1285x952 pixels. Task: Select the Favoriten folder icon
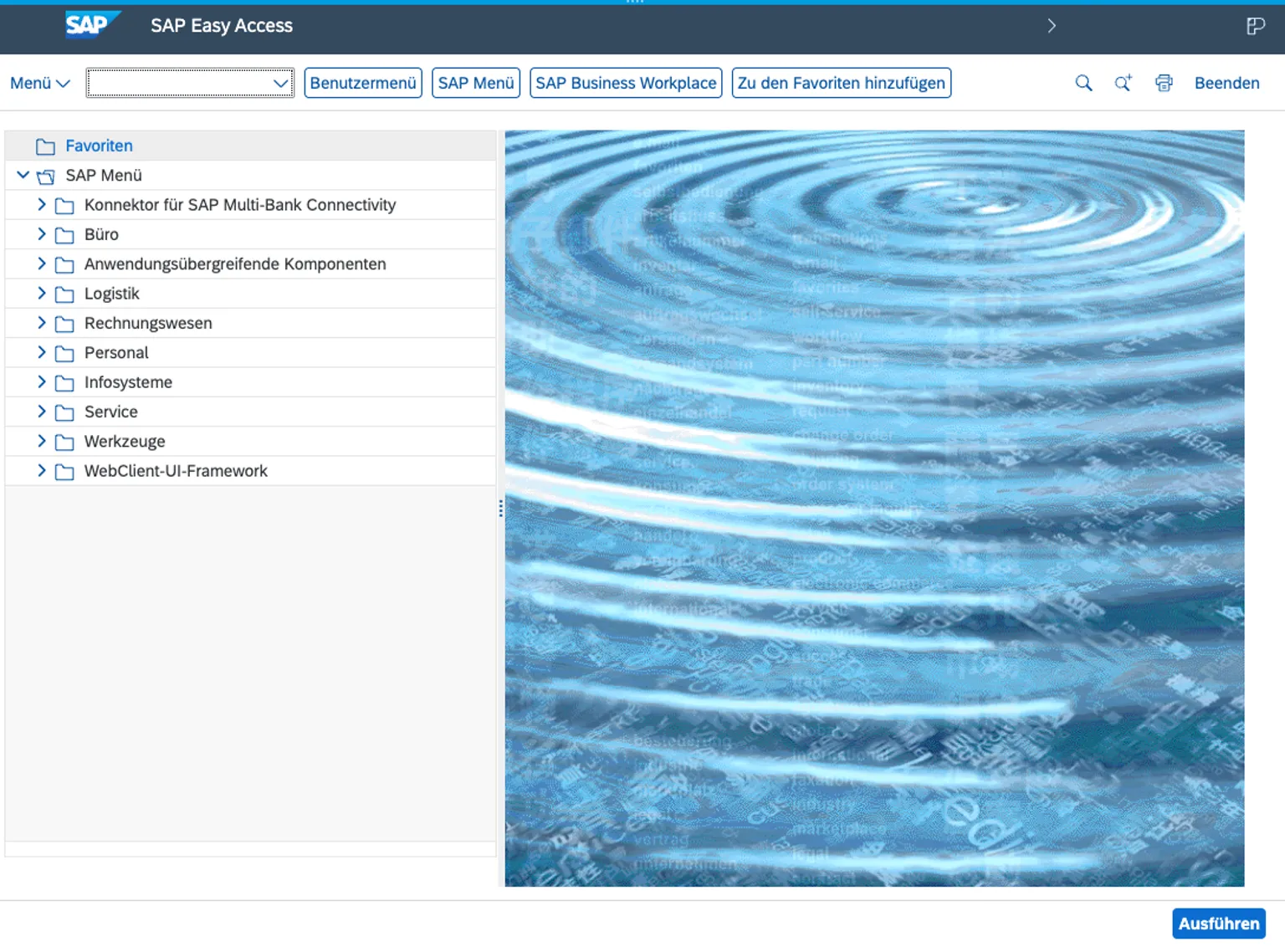point(45,146)
